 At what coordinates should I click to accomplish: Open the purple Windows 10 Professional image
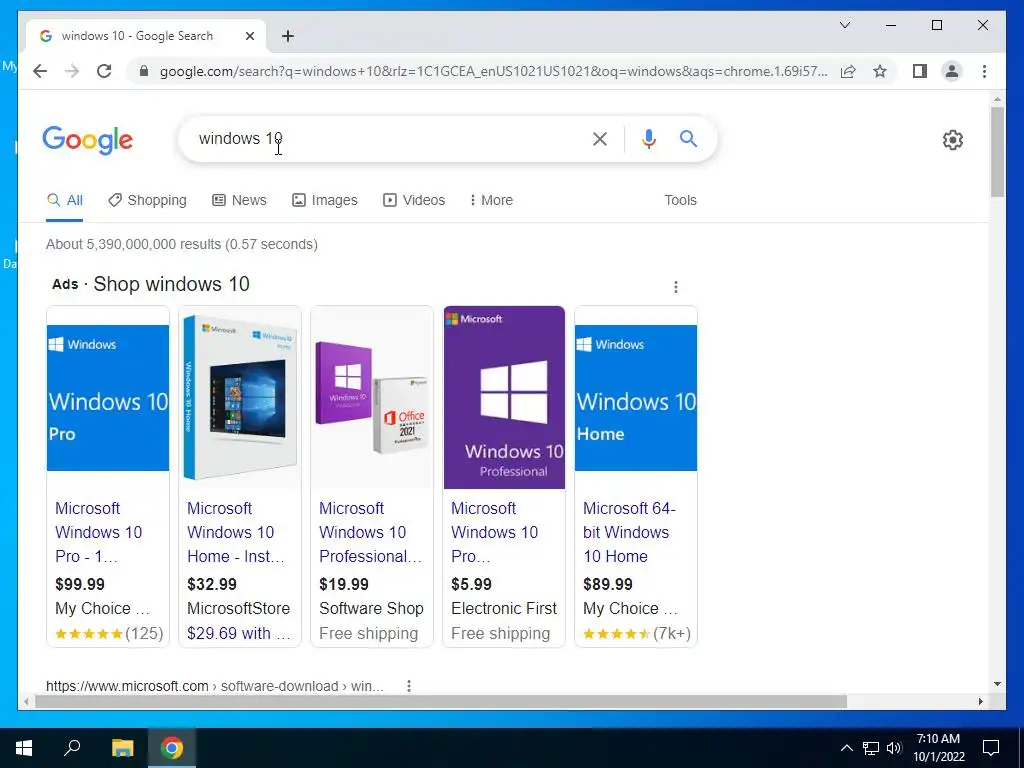(x=504, y=398)
